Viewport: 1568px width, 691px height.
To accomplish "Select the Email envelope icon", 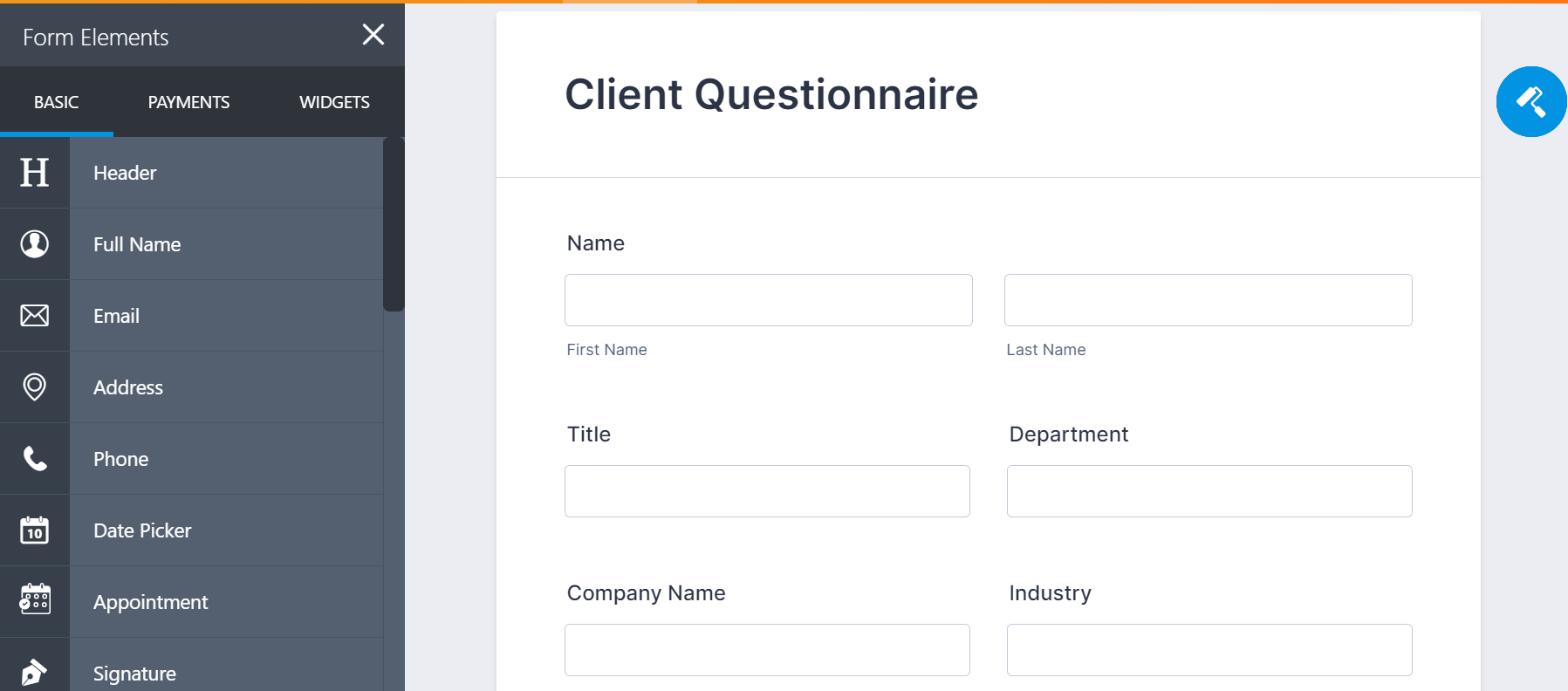I will click(x=35, y=316).
